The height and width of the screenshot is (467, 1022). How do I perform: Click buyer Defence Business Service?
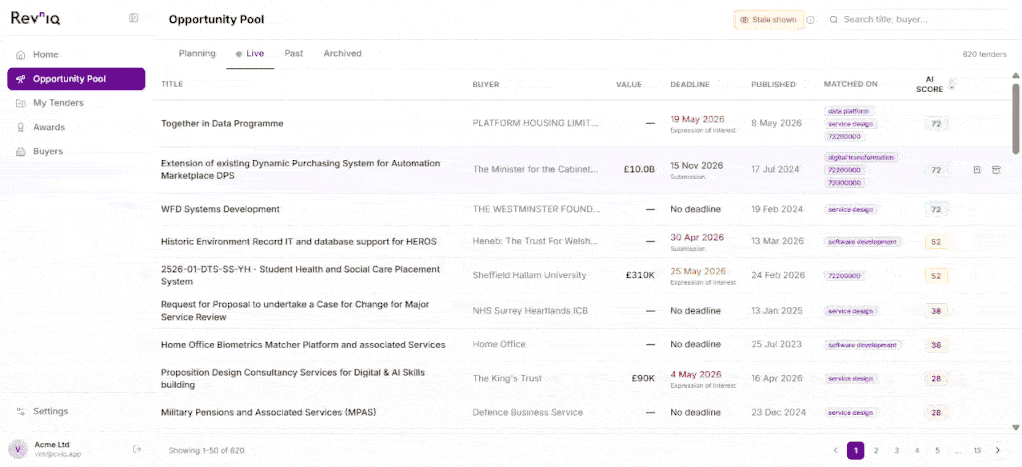point(528,412)
